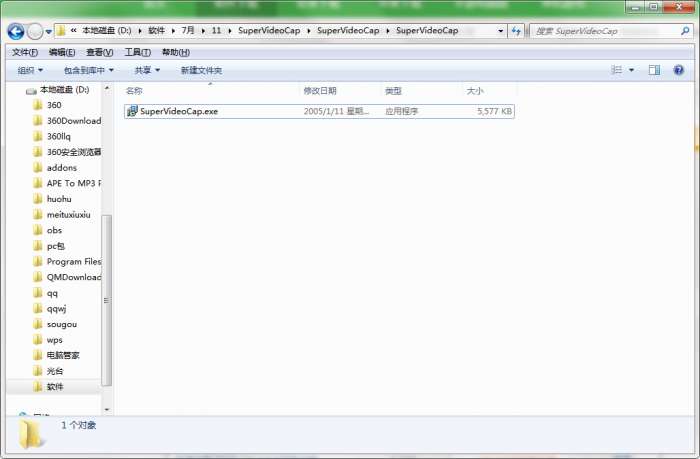Click the obs folder icon
700x459 pixels.
pyautogui.click(x=38, y=230)
